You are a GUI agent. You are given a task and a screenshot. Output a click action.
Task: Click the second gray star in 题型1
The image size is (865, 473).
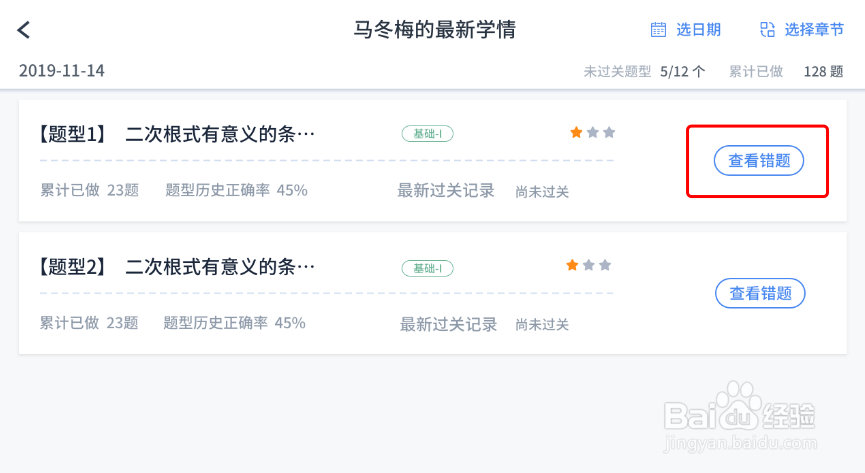point(593,132)
